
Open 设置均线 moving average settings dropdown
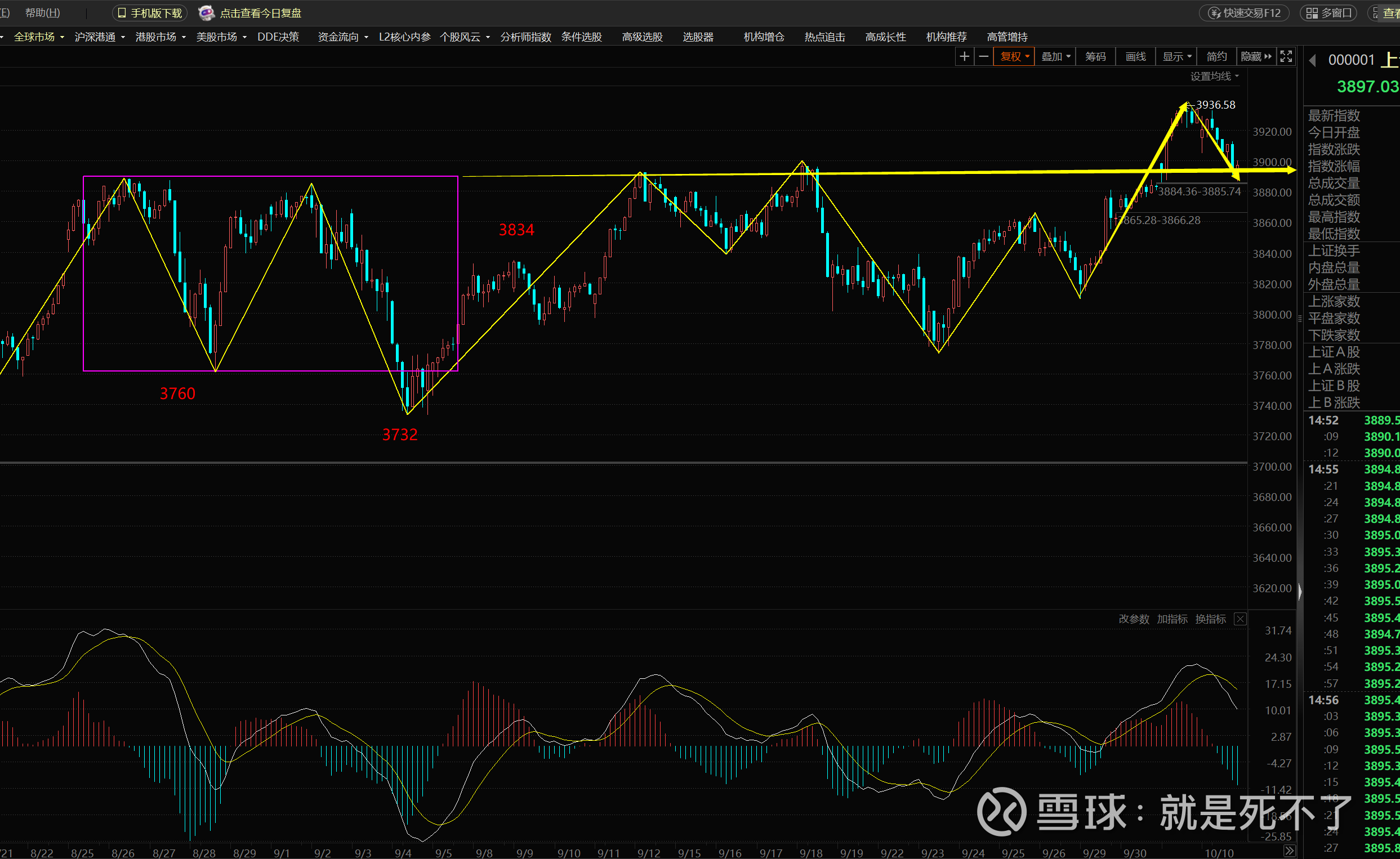tap(1214, 76)
